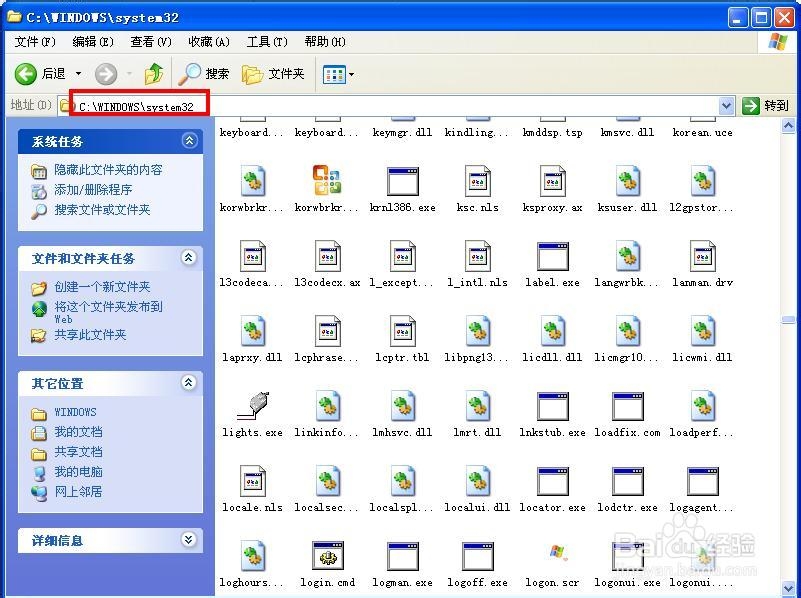Open 共享文档 link
Screen dimensions: 801x598
[x=78, y=452]
